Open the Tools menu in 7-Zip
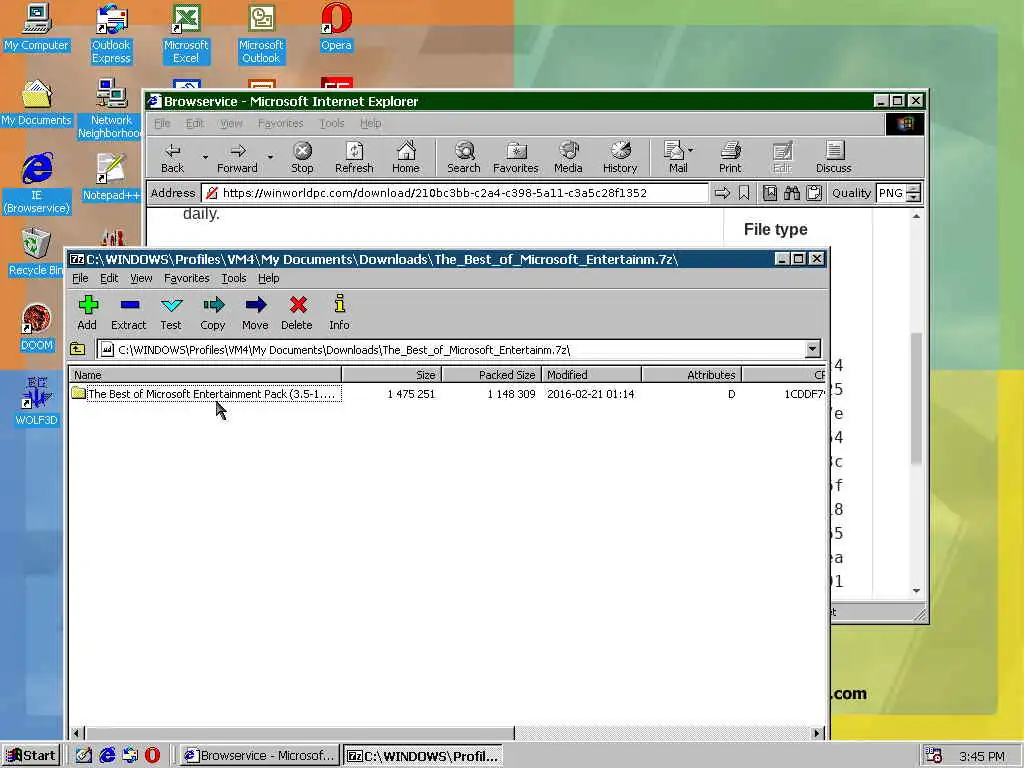This screenshot has width=1024, height=768. [x=234, y=278]
